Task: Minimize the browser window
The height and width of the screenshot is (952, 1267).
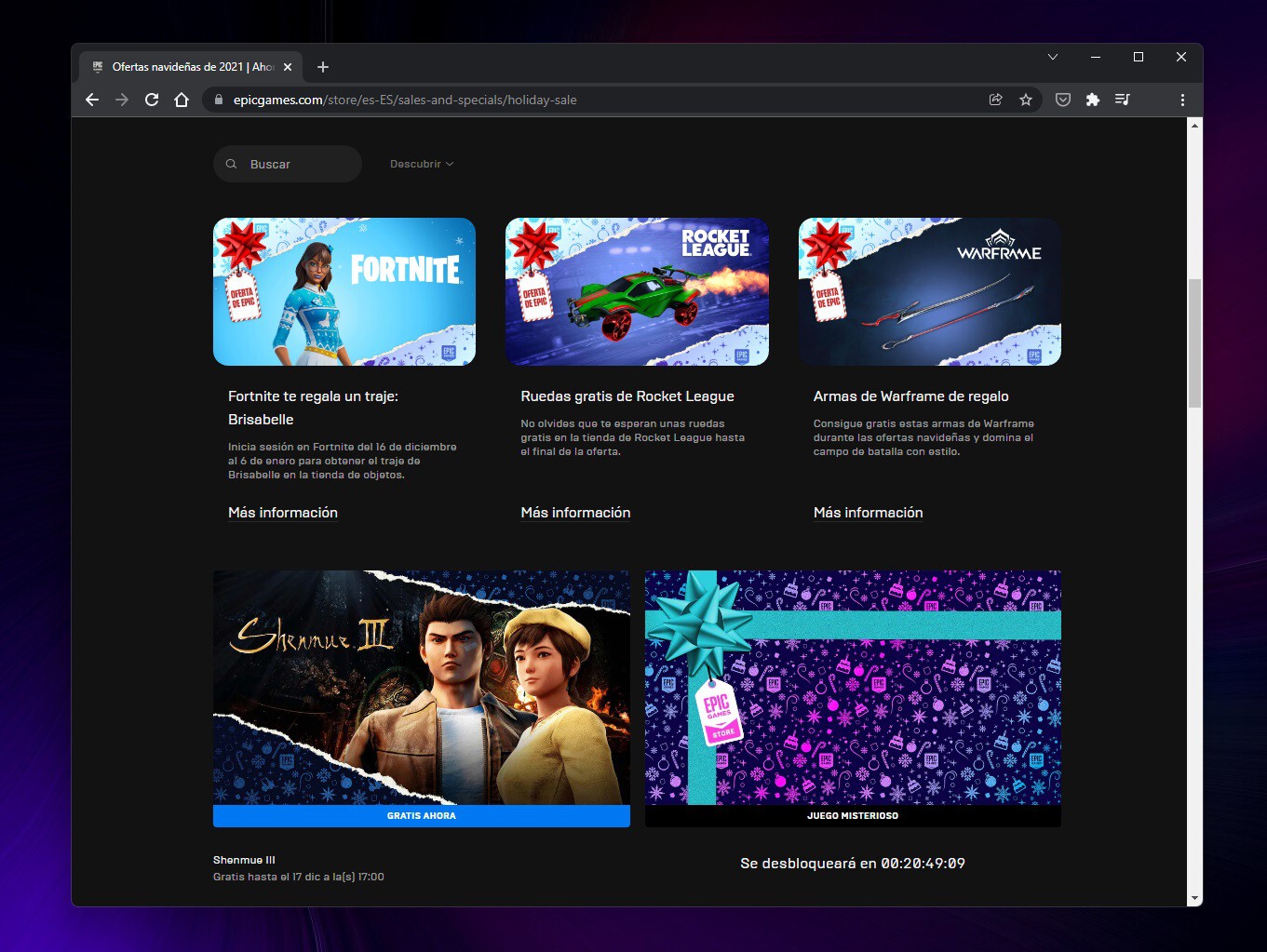Action: coord(1096,57)
